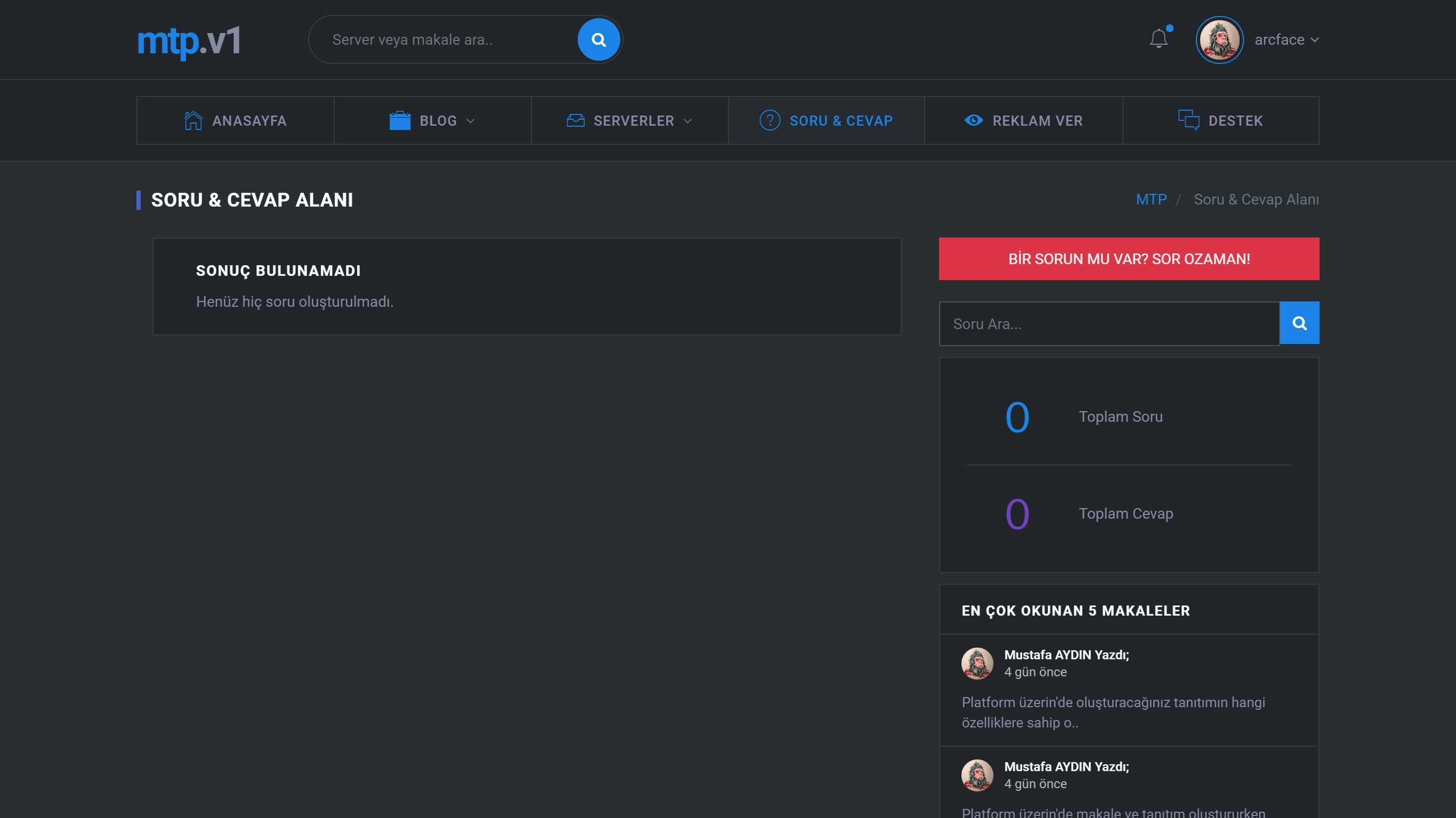Expand the Serverler dropdown chevron
The width and height of the screenshot is (1456, 818).
click(688, 121)
